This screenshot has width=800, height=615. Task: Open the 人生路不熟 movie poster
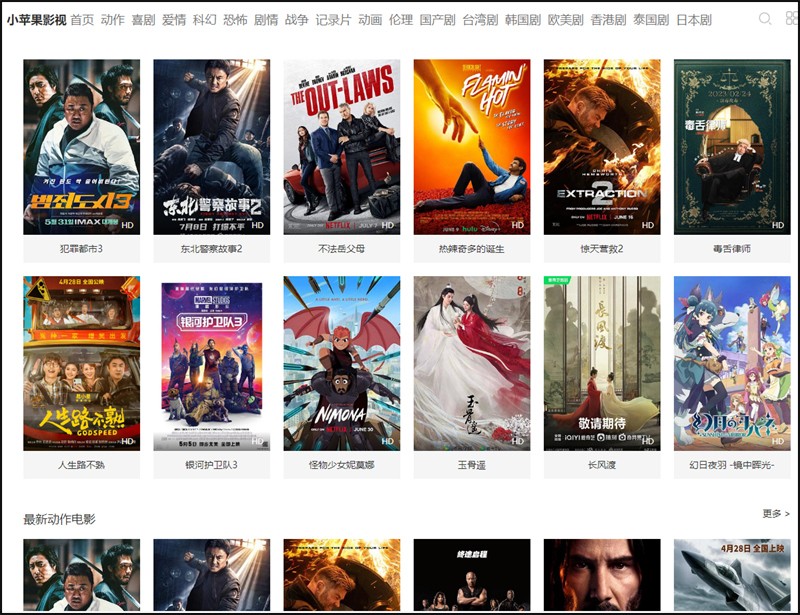click(x=81, y=363)
